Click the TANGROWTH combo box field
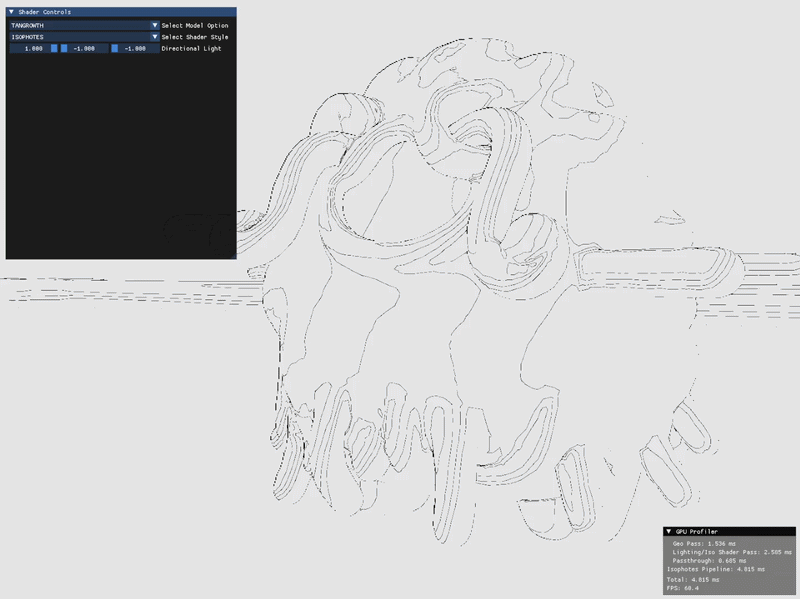This screenshot has height=599, width=800. [84, 25]
